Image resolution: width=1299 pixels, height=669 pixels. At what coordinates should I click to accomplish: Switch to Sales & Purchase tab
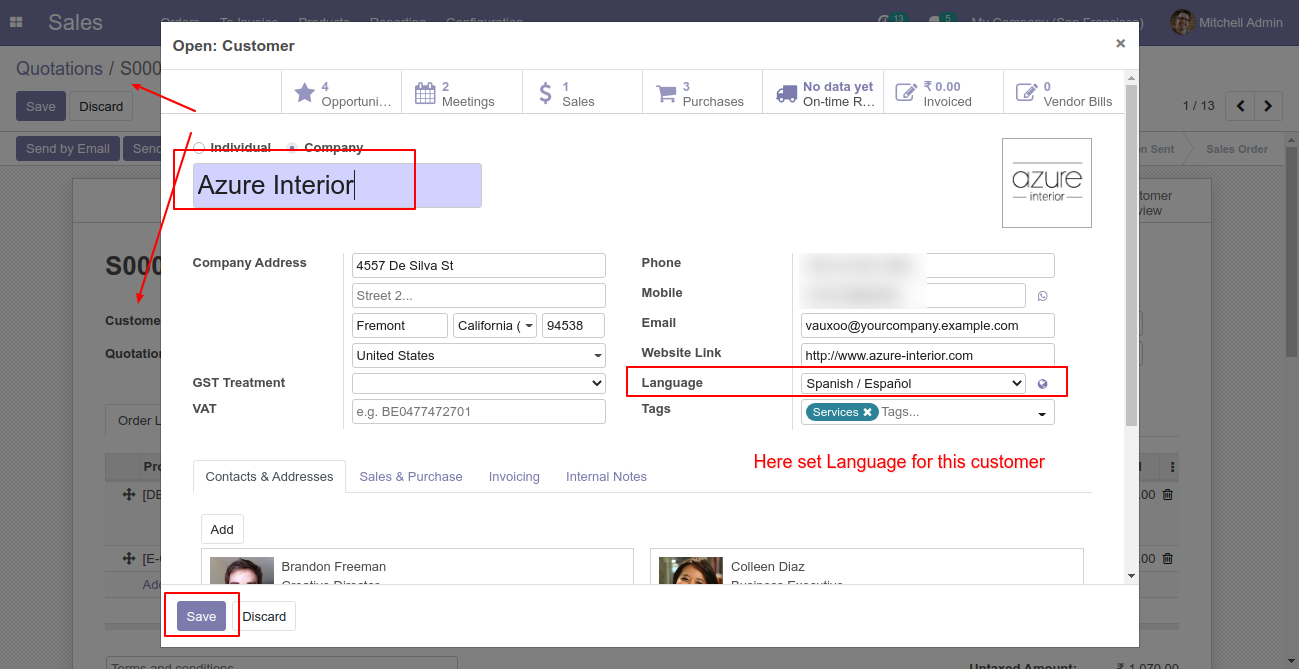411,477
